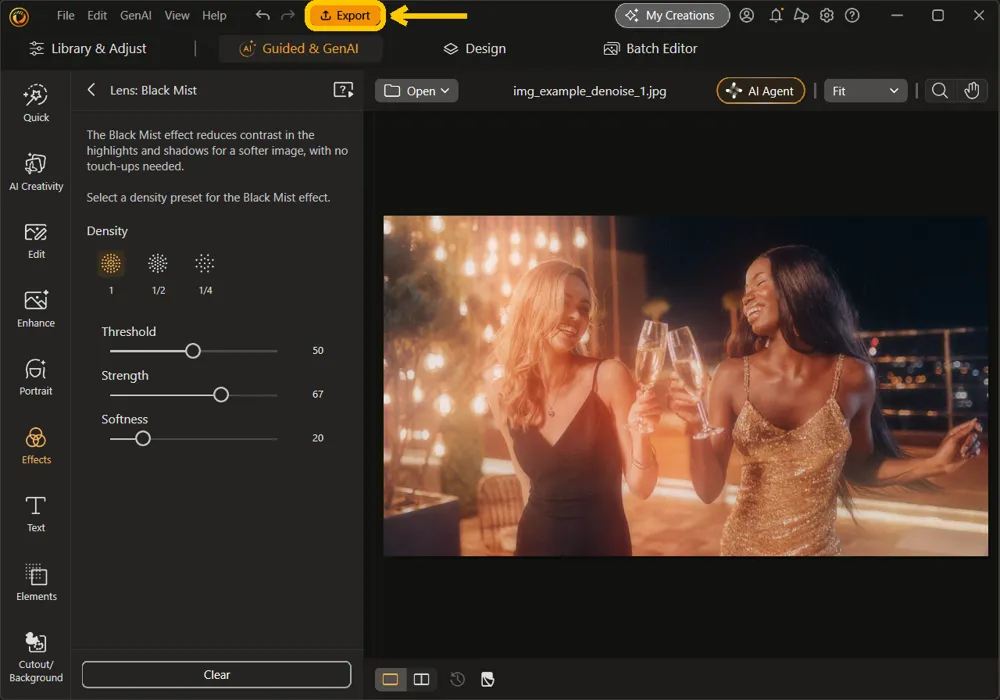1000x700 pixels.
Task: Go back from Lens: Black Mist
Action: point(91,90)
